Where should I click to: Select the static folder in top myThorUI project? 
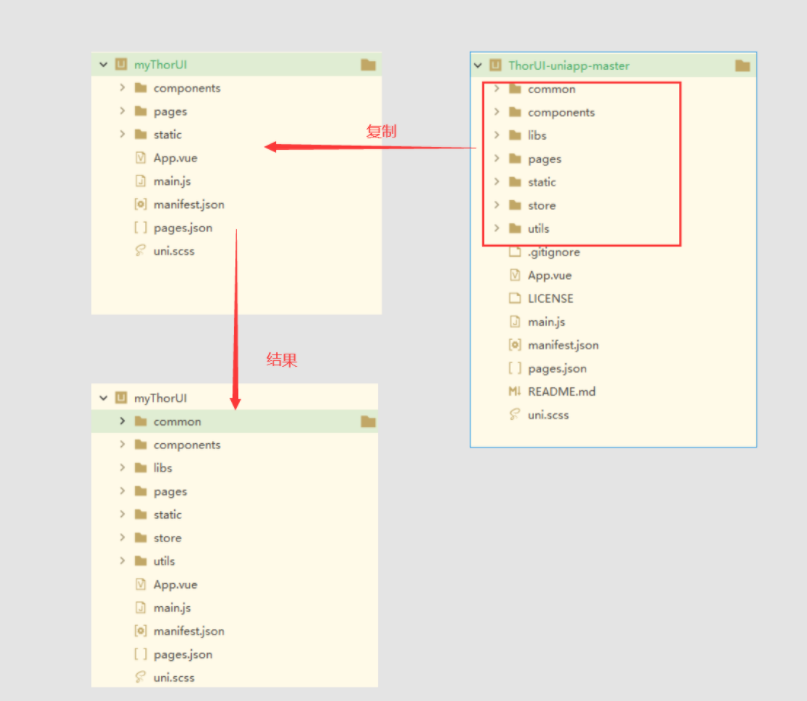(168, 134)
